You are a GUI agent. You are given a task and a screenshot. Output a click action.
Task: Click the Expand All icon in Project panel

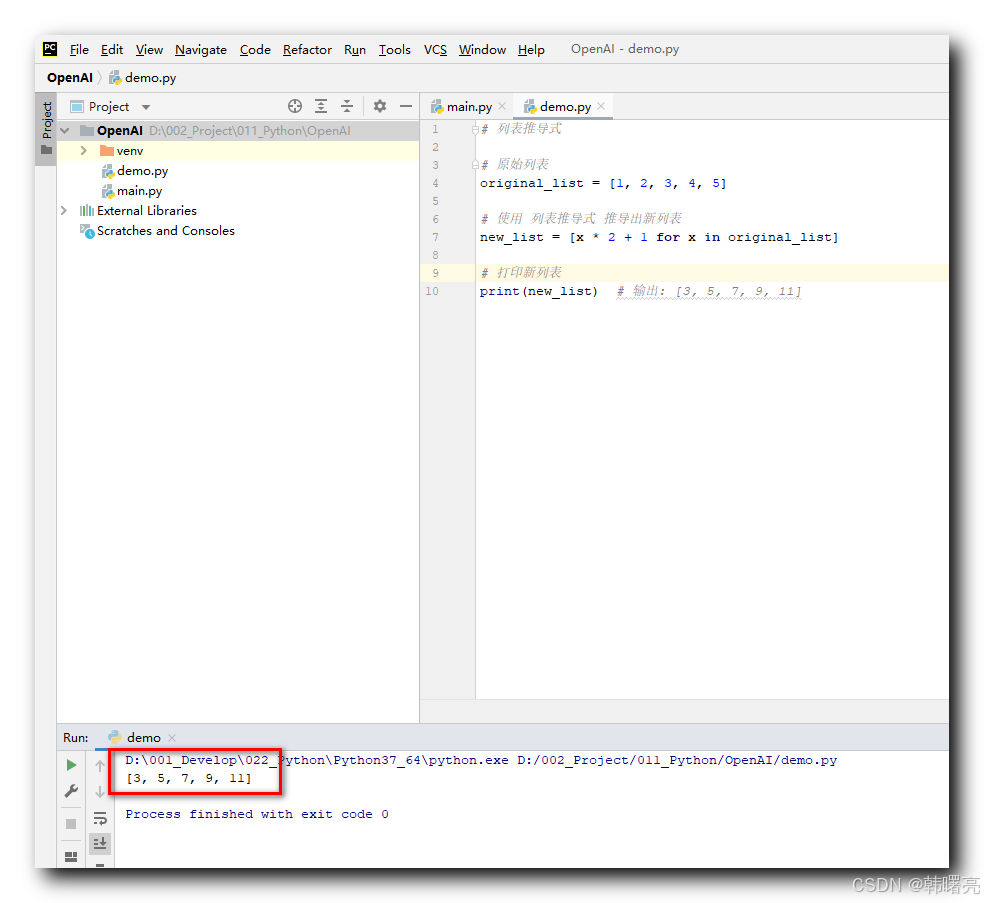(321, 106)
